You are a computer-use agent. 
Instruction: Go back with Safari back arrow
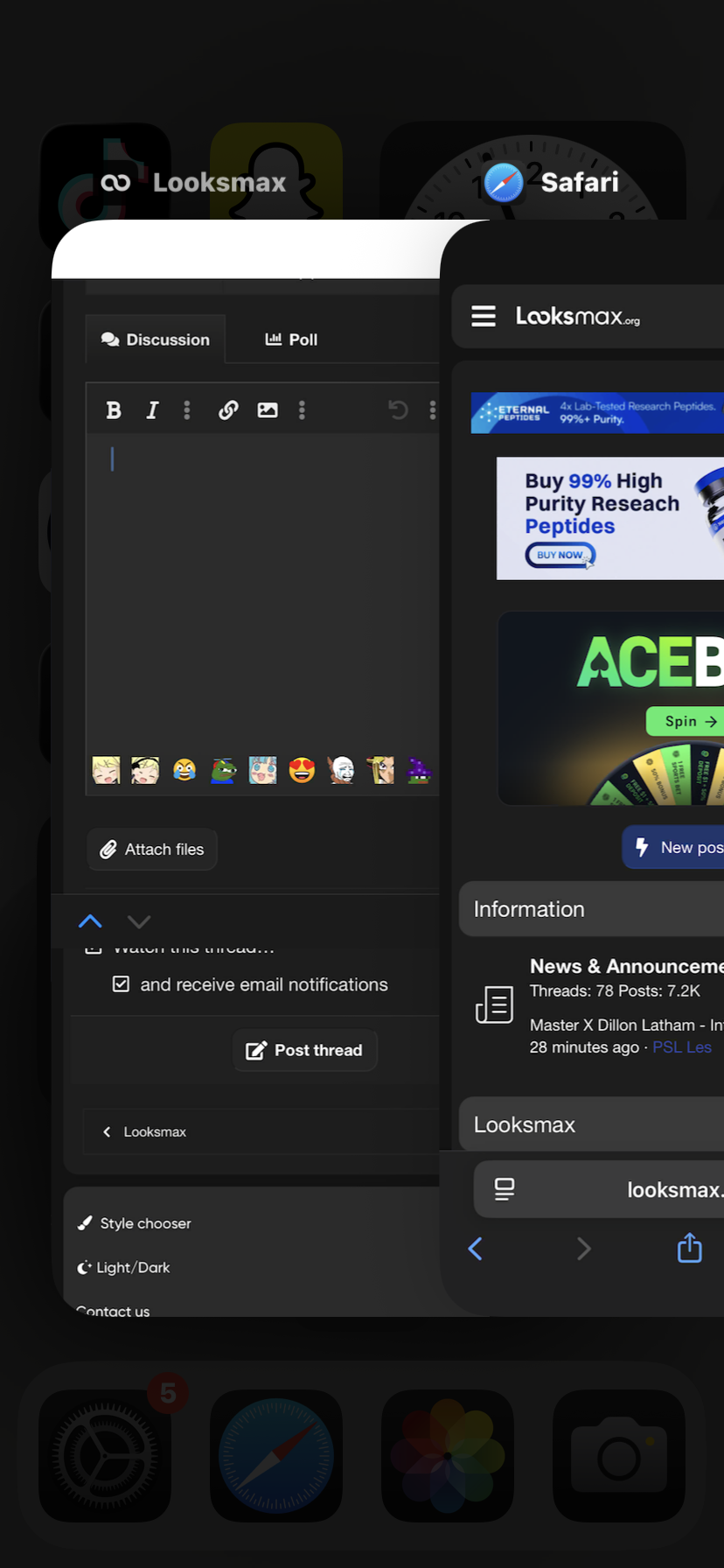[x=476, y=1249]
